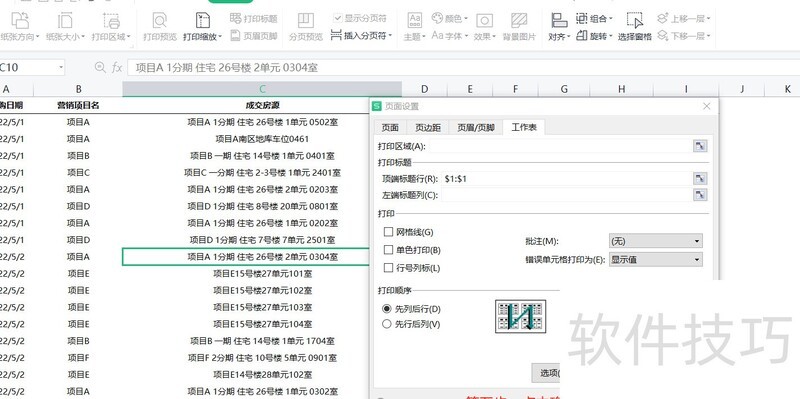Click cell 项目D 1分期 住宅 8号楼 20单元 0801室
Screen dimensions: 800x399
click(x=262, y=206)
